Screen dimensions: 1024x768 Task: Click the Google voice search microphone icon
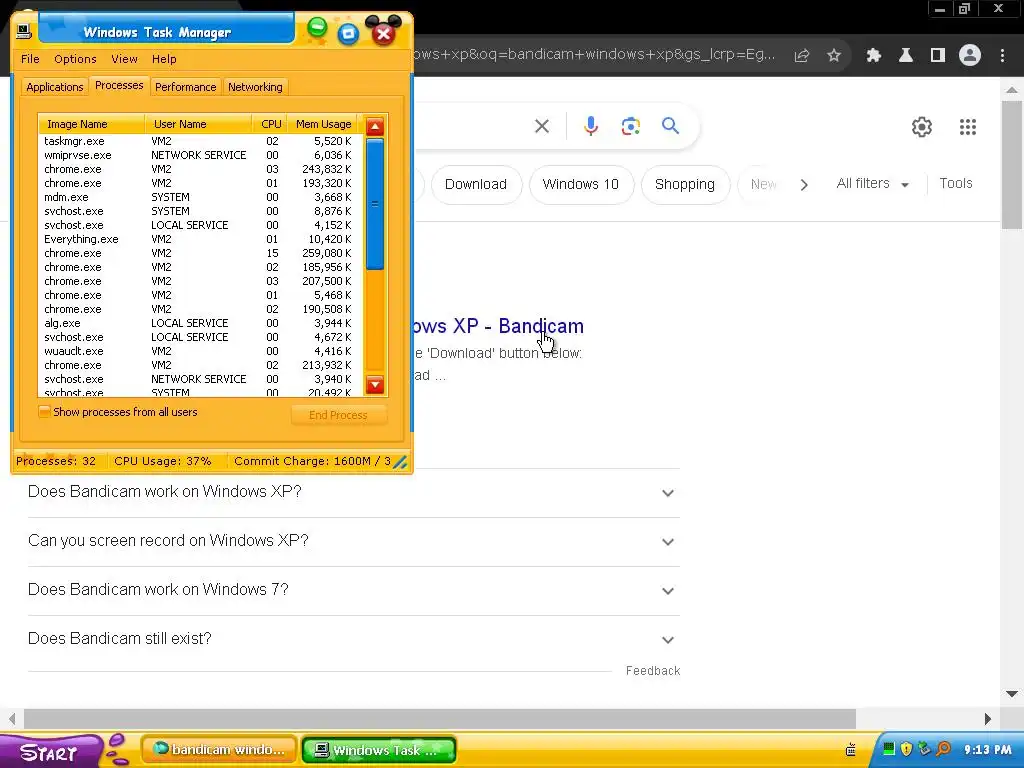pos(590,125)
